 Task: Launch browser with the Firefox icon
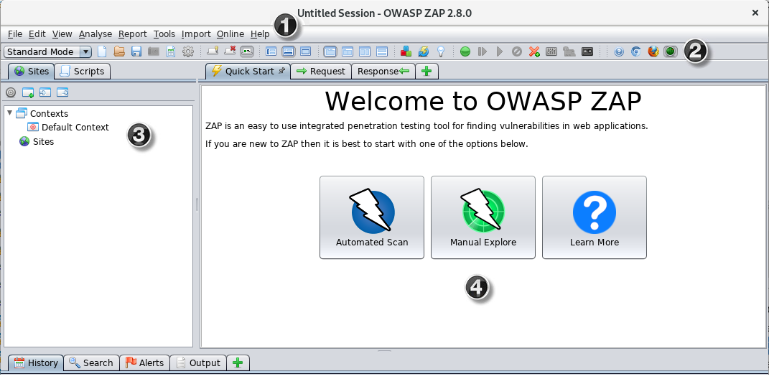click(652, 52)
